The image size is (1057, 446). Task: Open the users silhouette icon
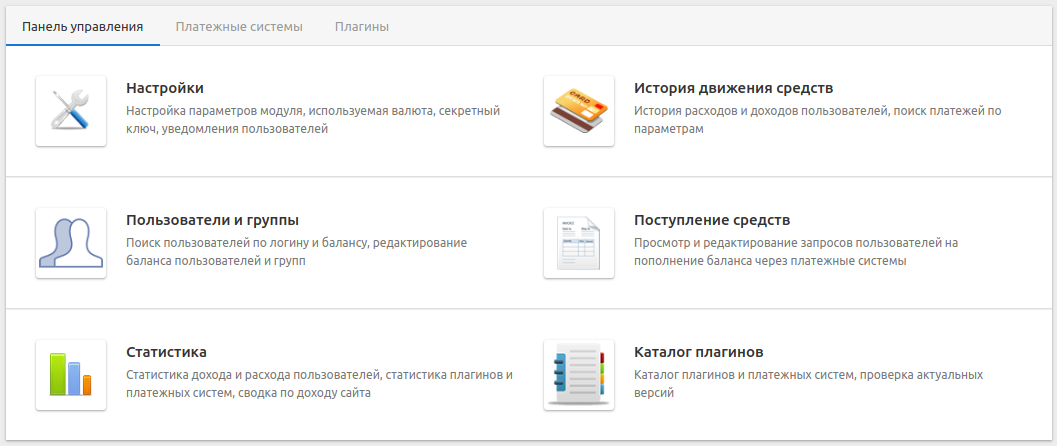71,243
